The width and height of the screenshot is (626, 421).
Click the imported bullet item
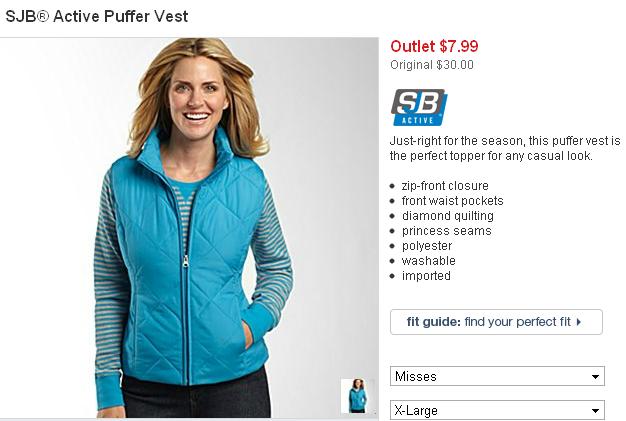click(426, 276)
